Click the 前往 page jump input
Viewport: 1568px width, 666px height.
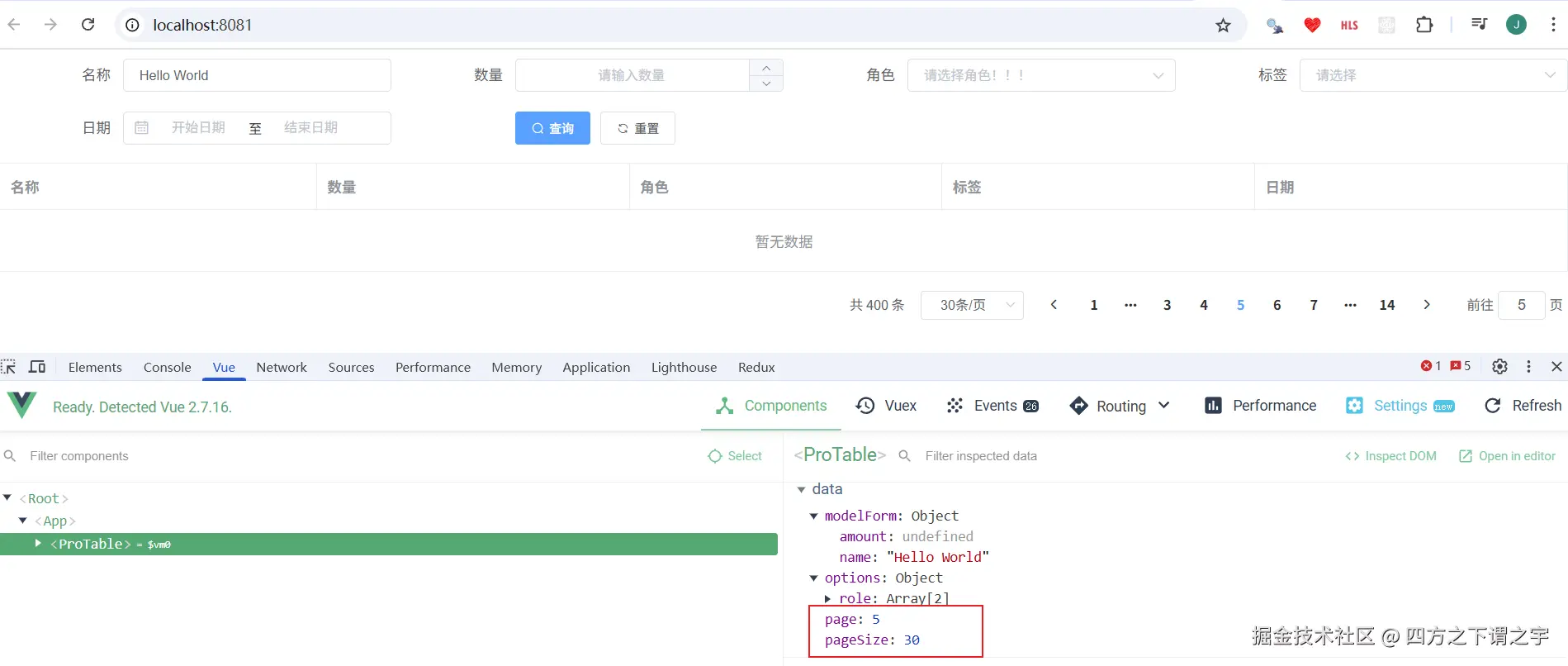click(x=1521, y=305)
